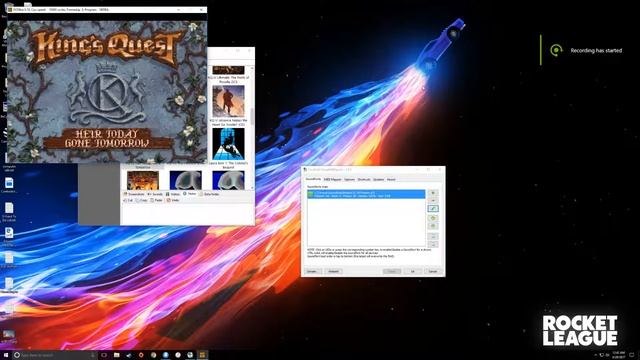Click inside the notes text area of the launcher

(187, 214)
